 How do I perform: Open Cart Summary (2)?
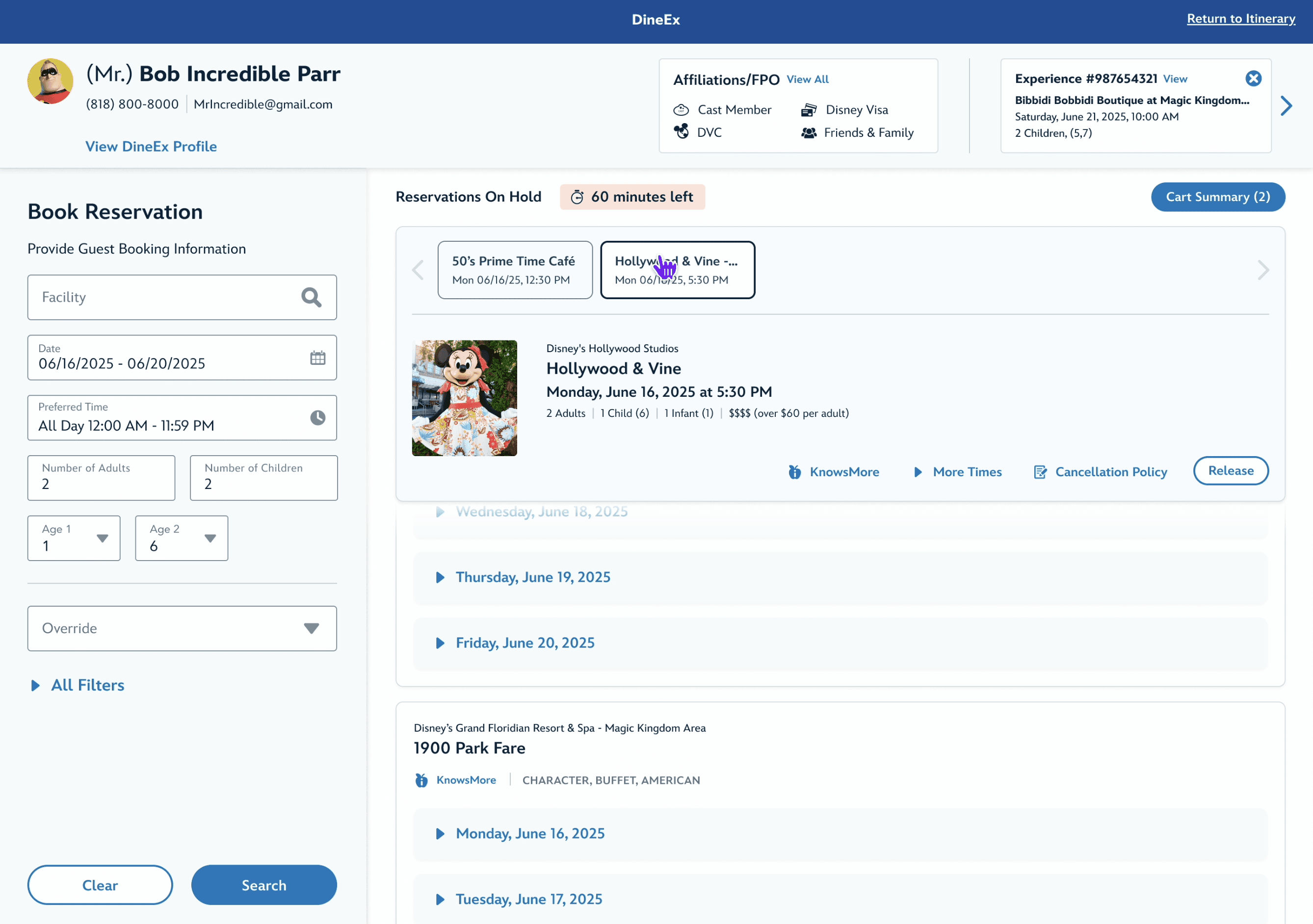(1217, 197)
